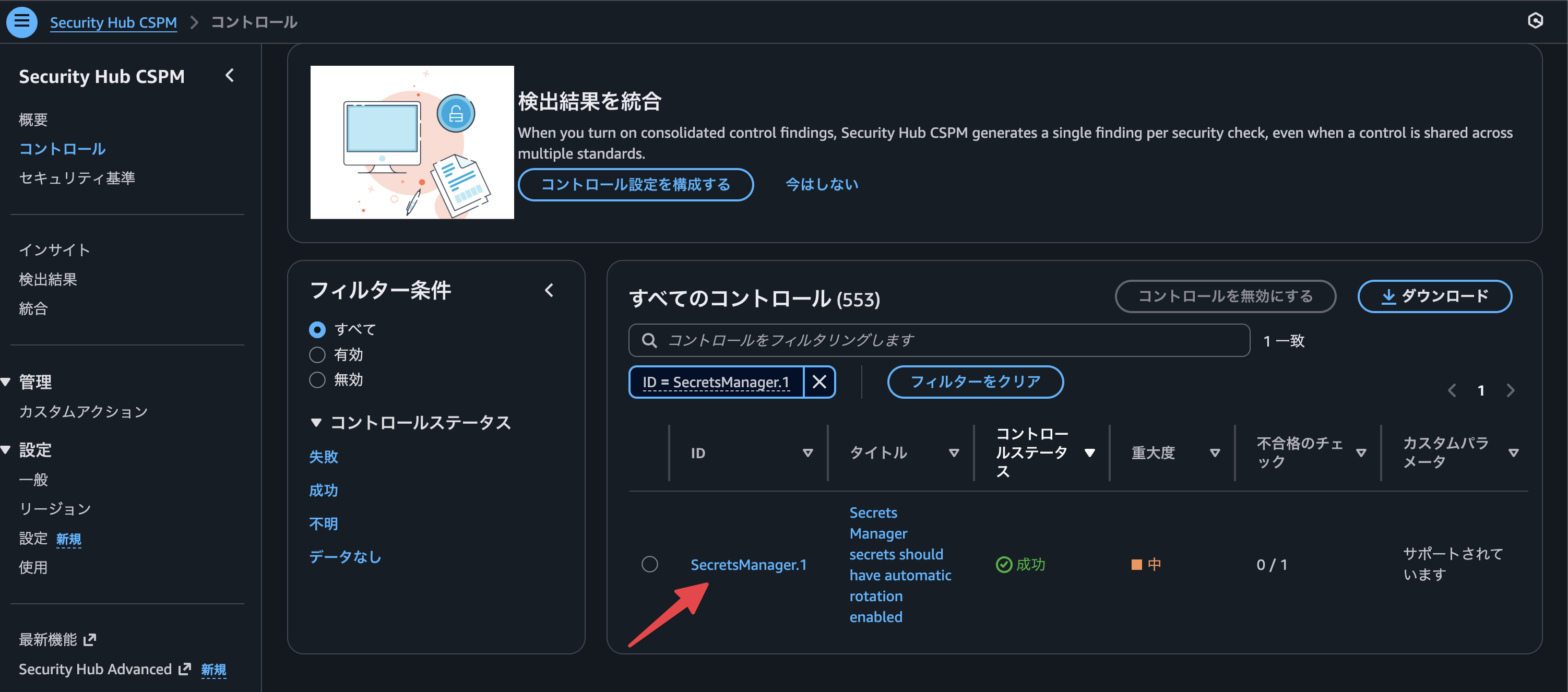Click the コントロール設定を構成する button
The height and width of the screenshot is (692, 1568).
(635, 184)
